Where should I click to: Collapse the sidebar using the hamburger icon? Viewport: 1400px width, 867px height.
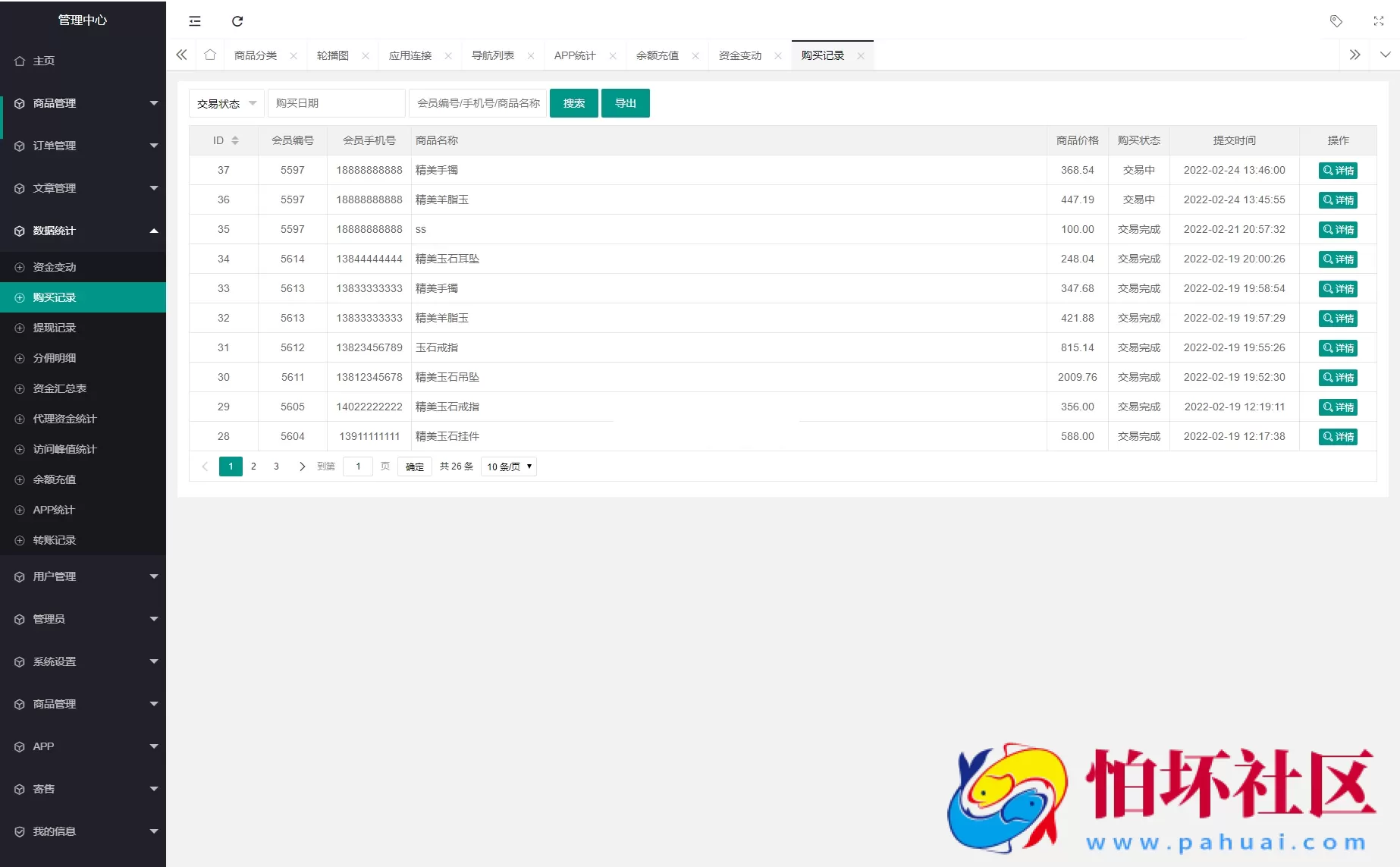tap(195, 20)
